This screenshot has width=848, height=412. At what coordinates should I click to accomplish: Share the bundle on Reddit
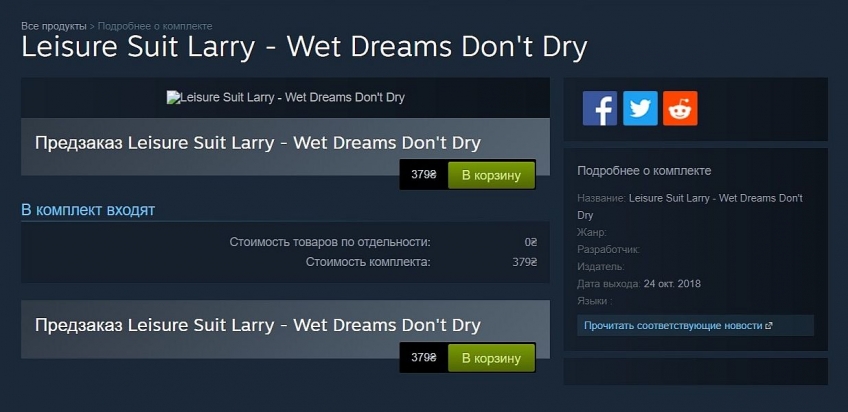click(x=680, y=108)
